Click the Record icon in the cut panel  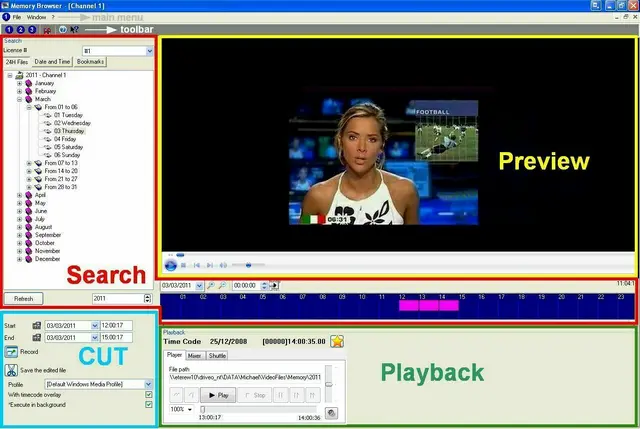click(11, 352)
